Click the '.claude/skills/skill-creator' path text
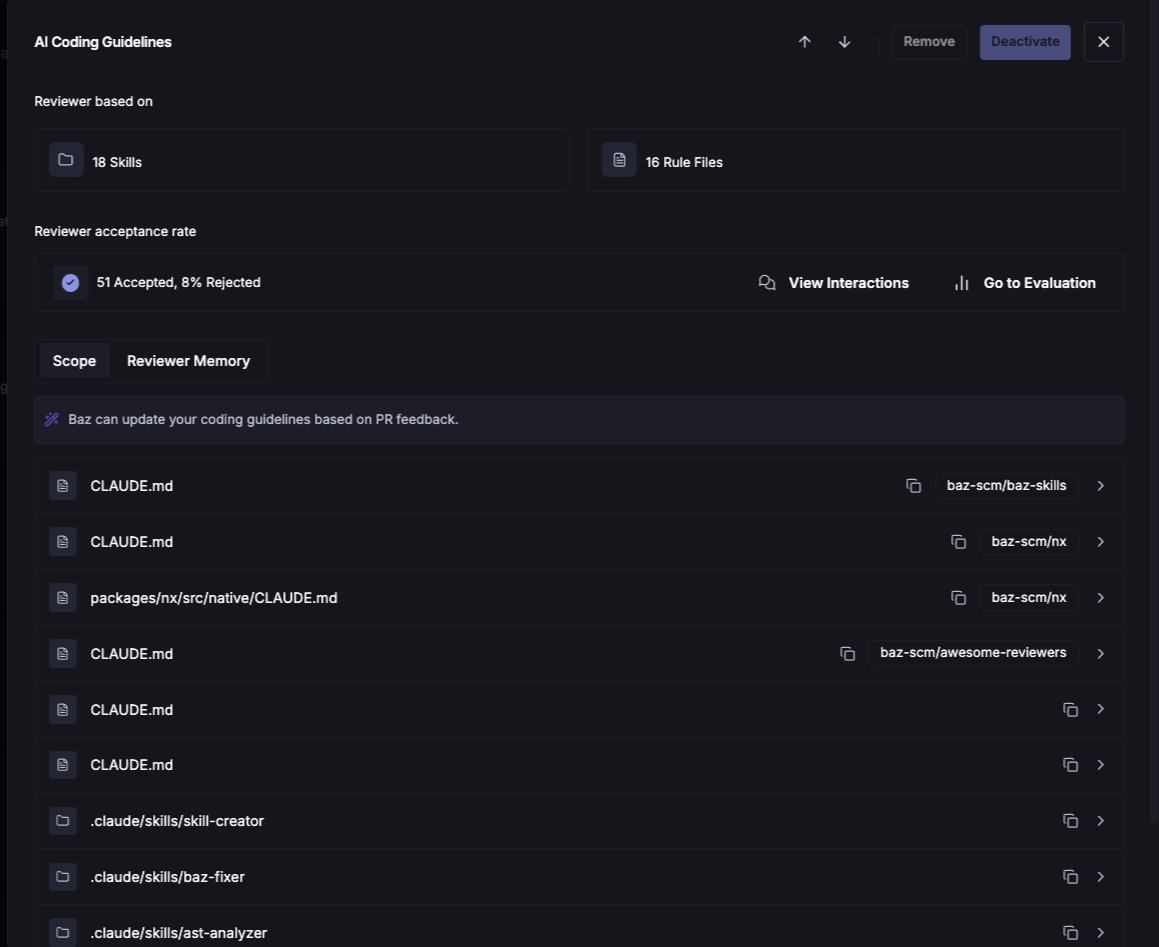This screenshot has height=947, width=1159. point(177,821)
